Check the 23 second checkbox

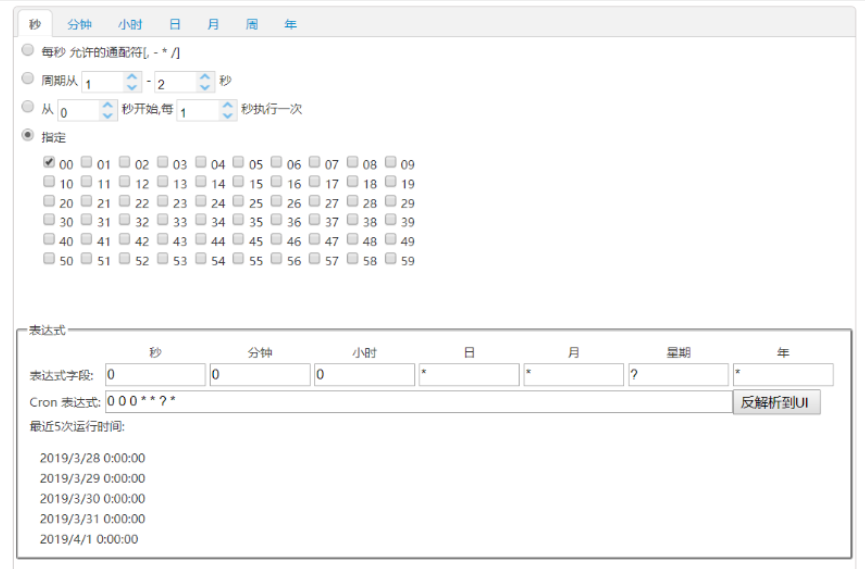point(163,200)
